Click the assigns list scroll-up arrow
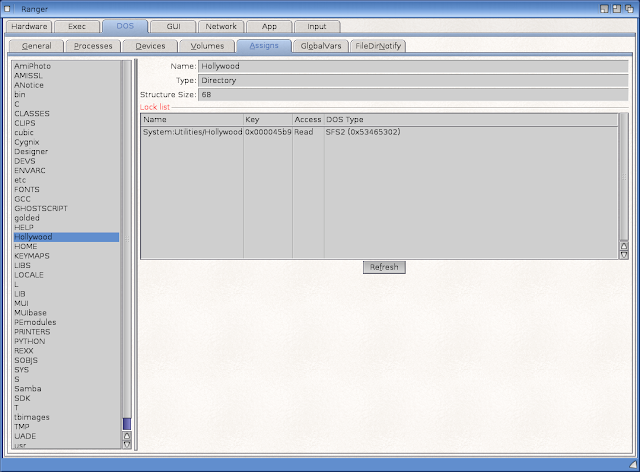The image size is (640, 472). (127, 436)
